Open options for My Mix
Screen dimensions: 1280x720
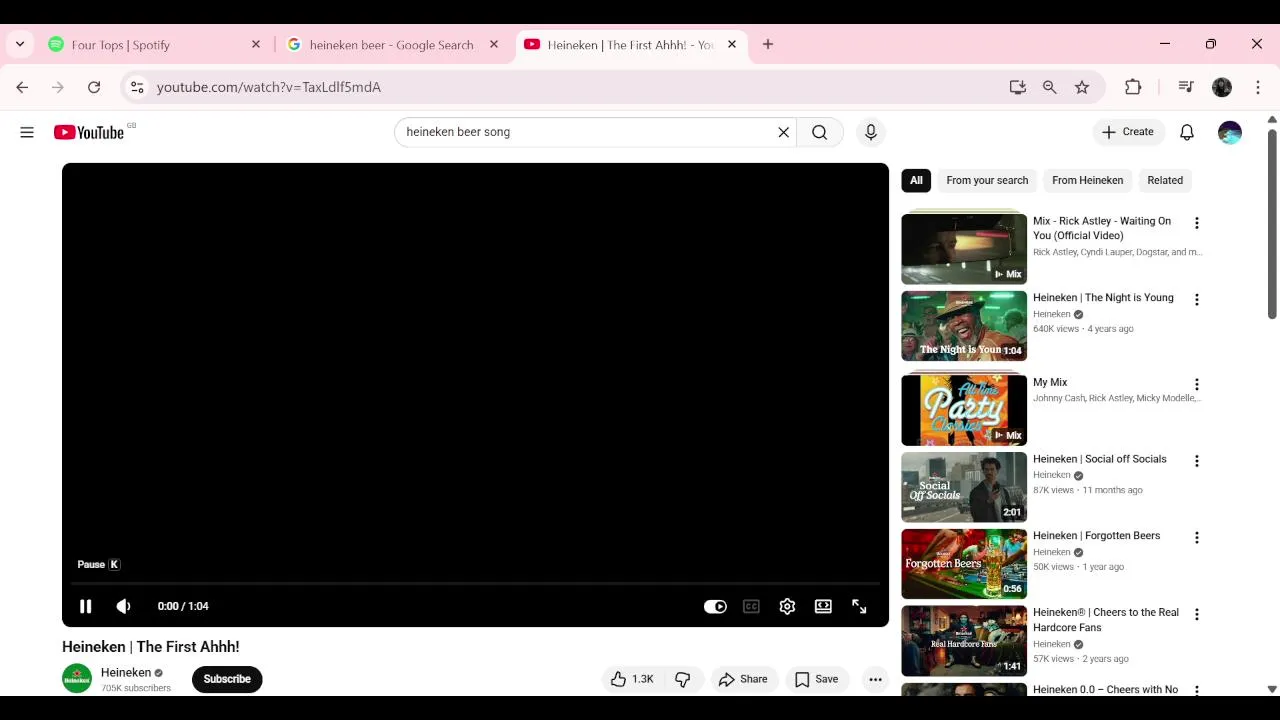click(1196, 385)
